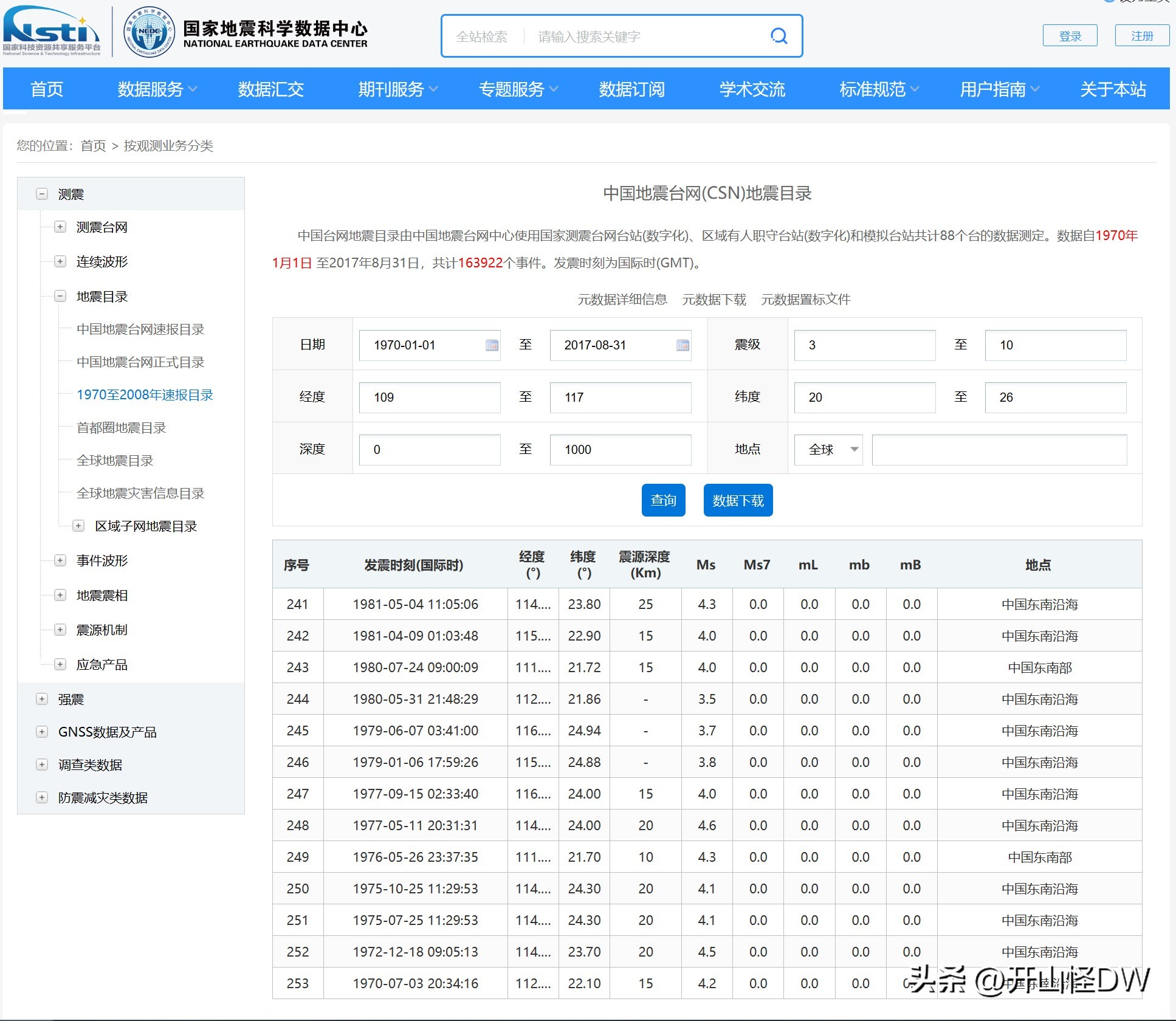Click the 数据下载 download button

738,500
